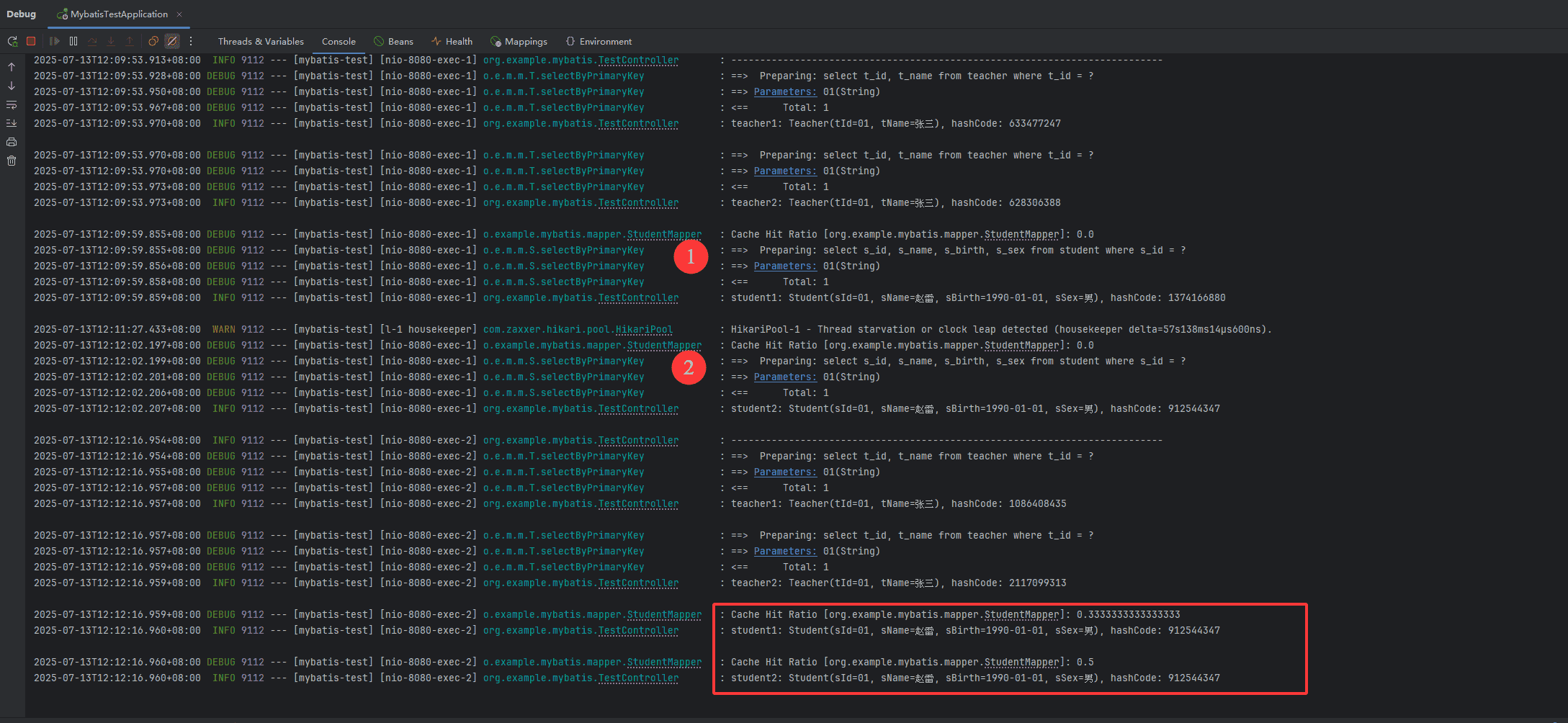Click Parameters link in 12:12:02.201 log line

(785, 377)
